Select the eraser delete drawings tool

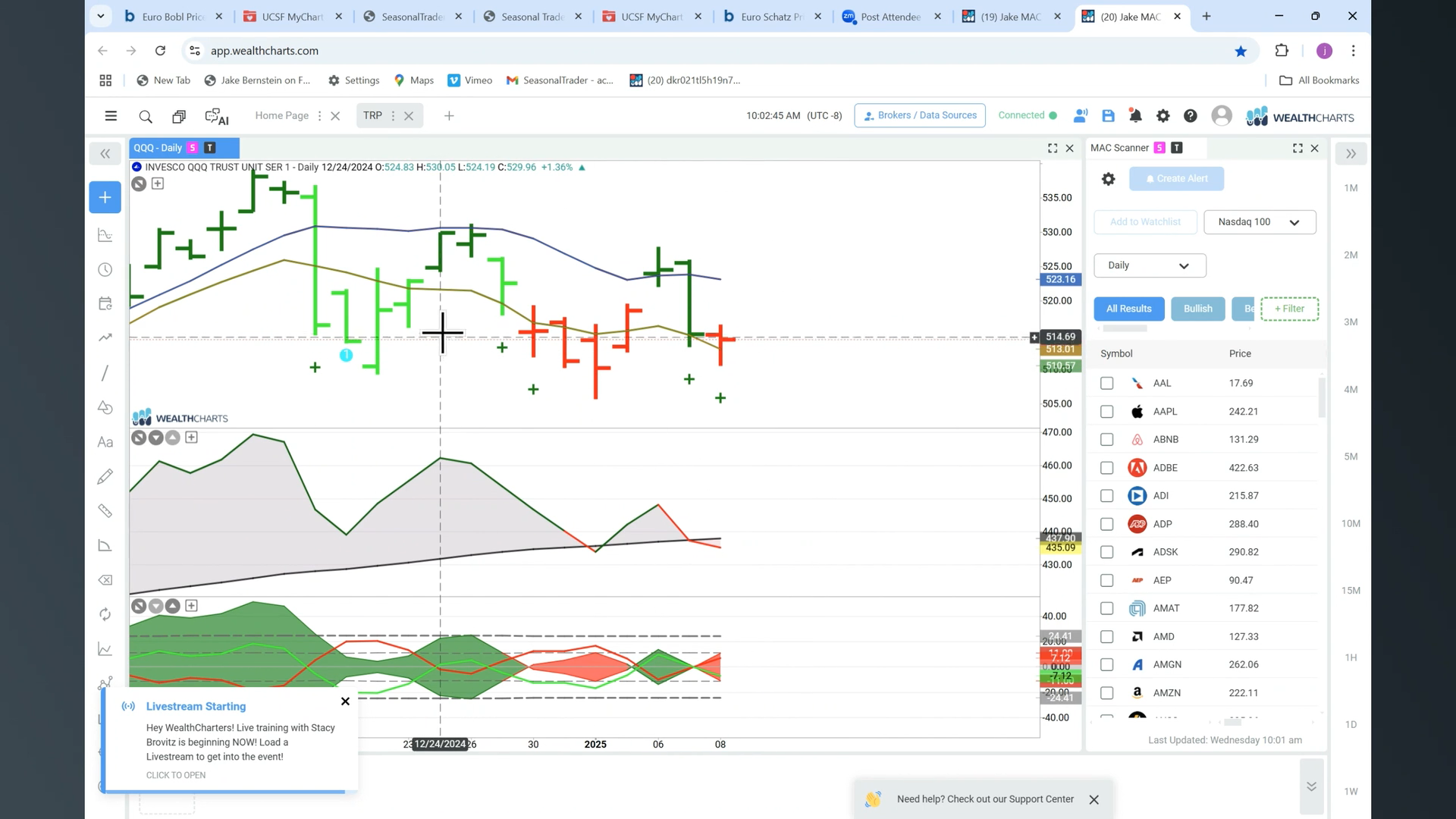pos(105,580)
